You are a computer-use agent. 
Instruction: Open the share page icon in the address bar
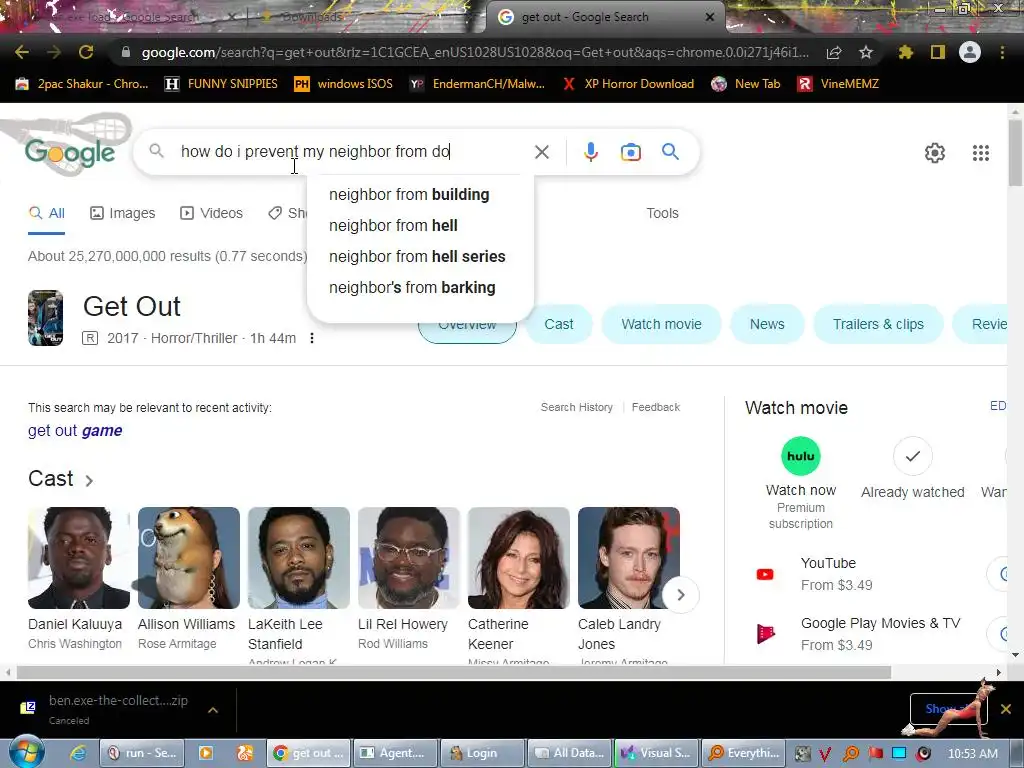tap(834, 52)
